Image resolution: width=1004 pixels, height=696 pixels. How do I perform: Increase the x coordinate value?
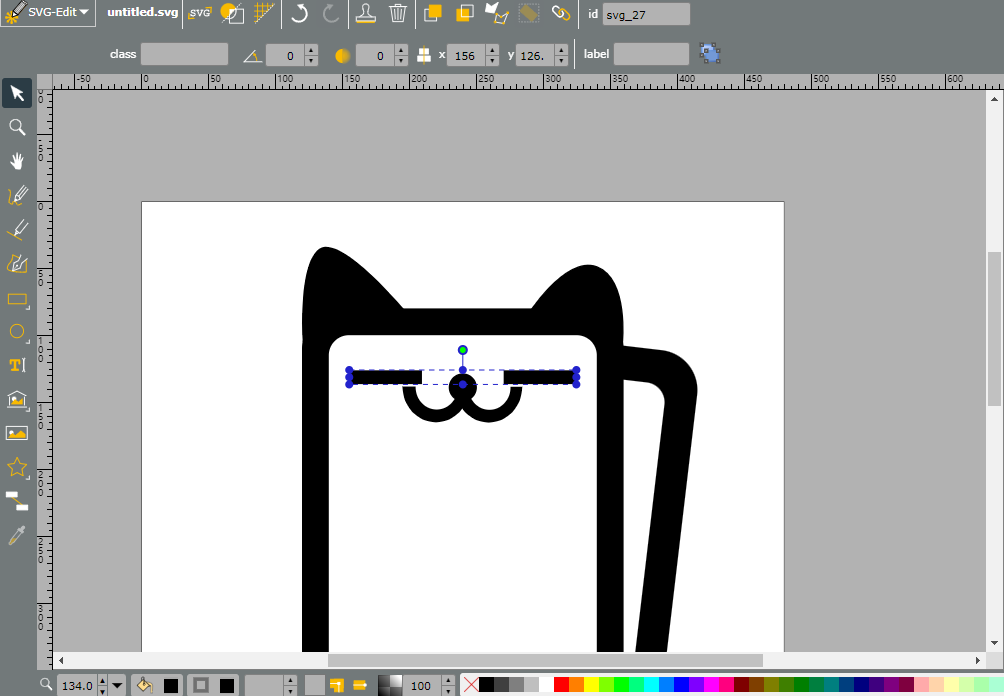[x=492, y=50]
